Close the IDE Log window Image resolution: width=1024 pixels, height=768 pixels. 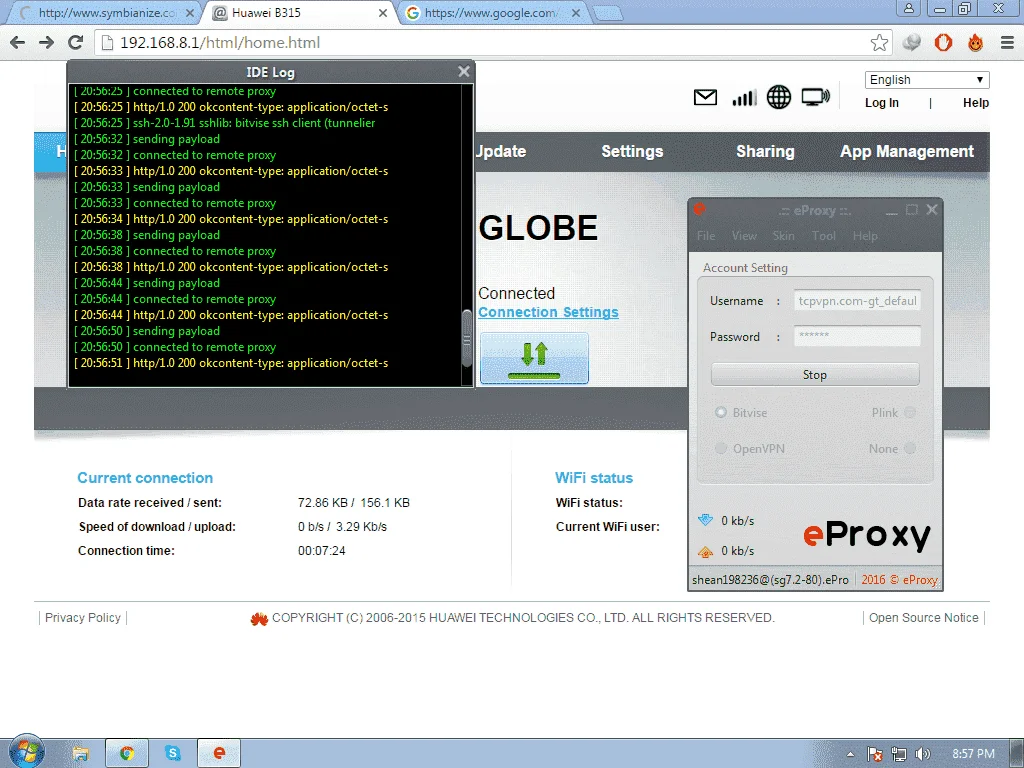point(464,71)
